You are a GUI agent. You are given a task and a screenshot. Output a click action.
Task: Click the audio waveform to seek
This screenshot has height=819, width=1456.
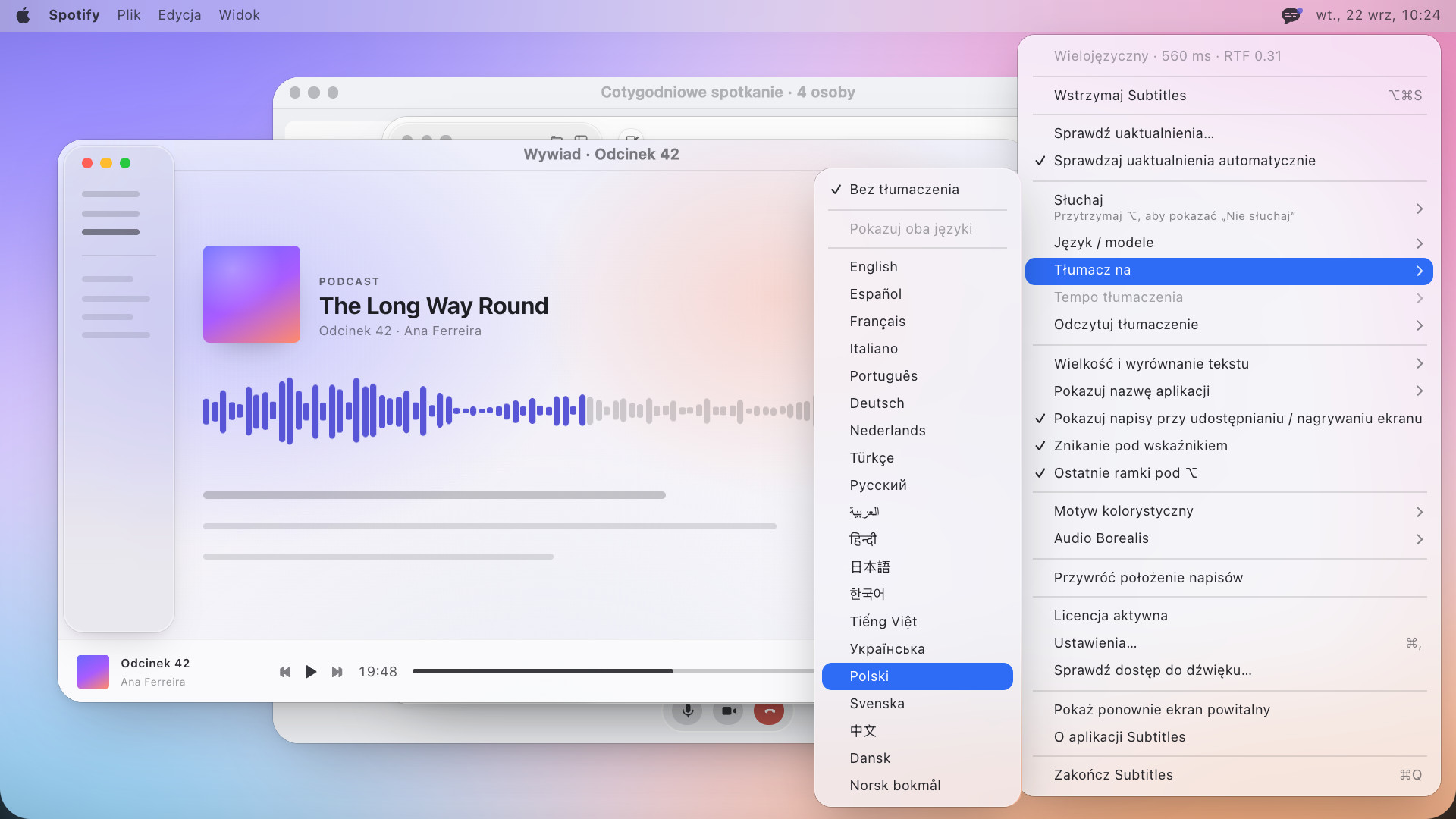[508, 411]
